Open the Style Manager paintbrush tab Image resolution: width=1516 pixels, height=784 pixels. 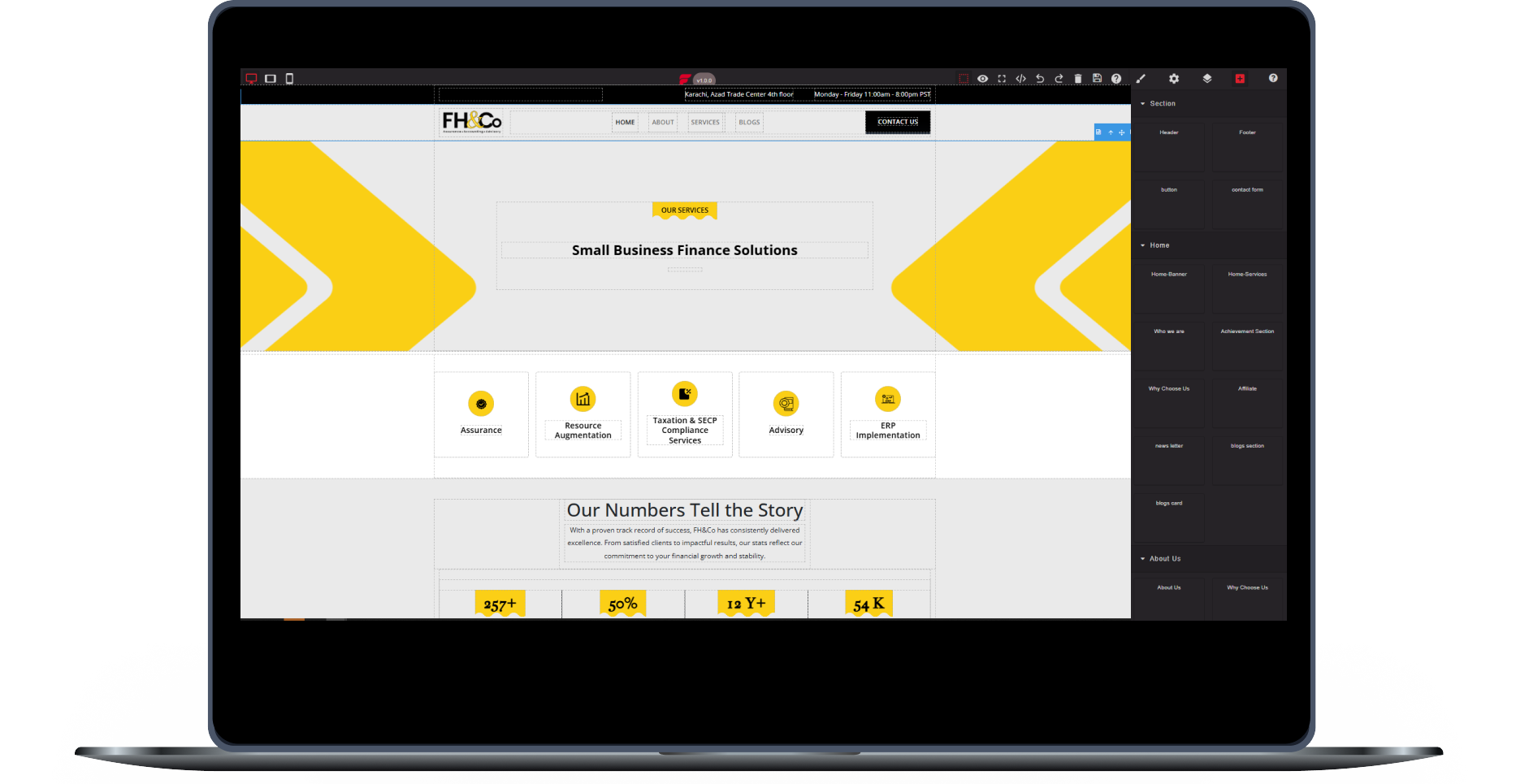[x=1141, y=79]
